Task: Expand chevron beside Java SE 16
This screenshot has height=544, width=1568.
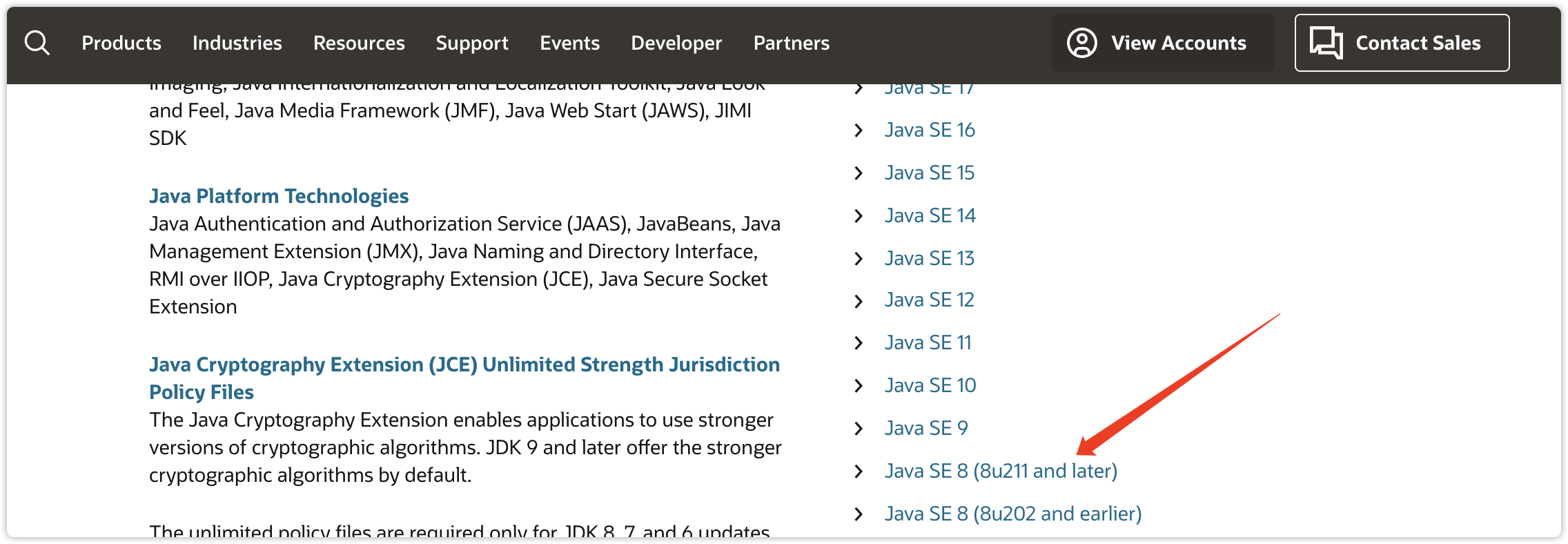Action: click(x=859, y=130)
